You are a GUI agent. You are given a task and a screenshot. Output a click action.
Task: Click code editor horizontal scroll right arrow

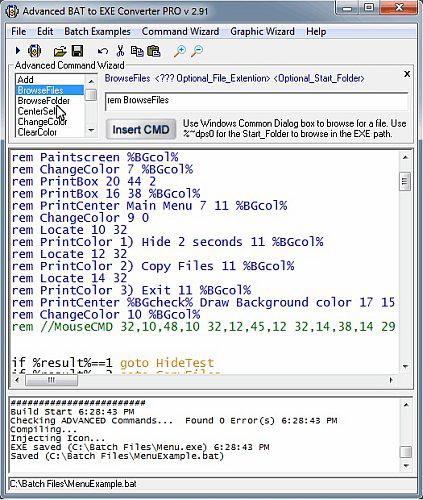coord(391,380)
